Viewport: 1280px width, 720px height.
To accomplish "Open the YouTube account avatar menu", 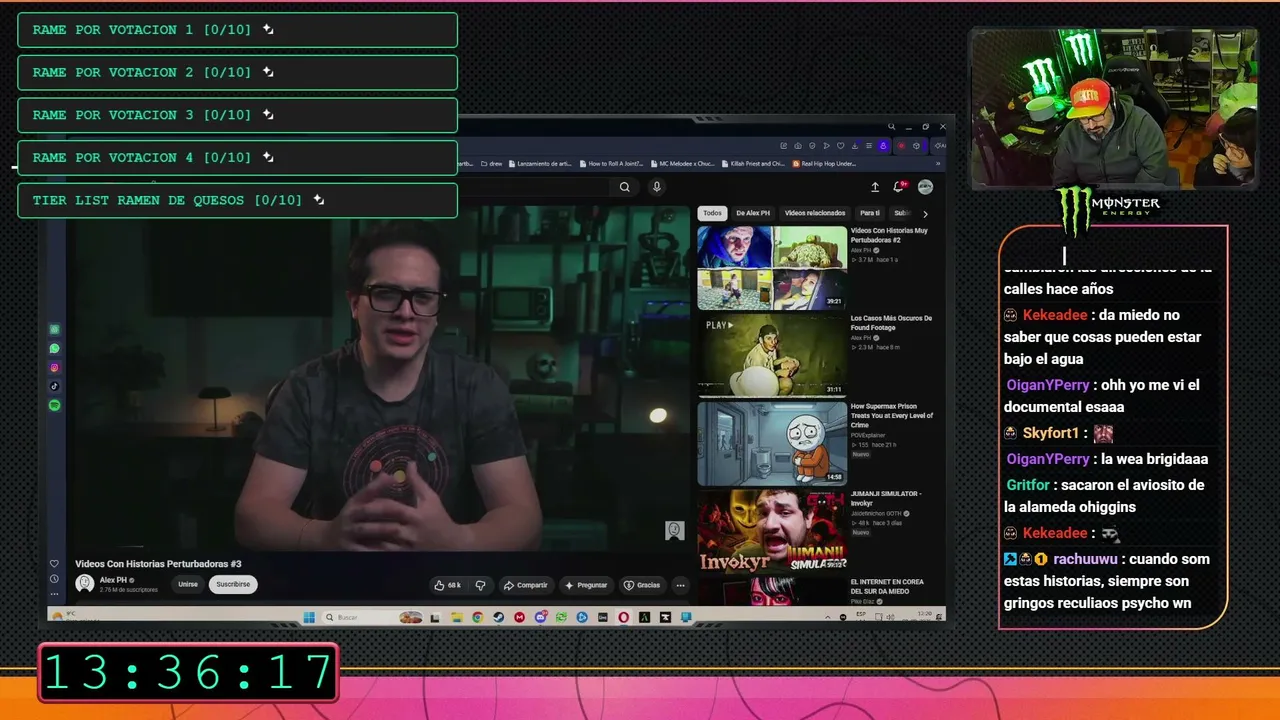I will [x=925, y=187].
